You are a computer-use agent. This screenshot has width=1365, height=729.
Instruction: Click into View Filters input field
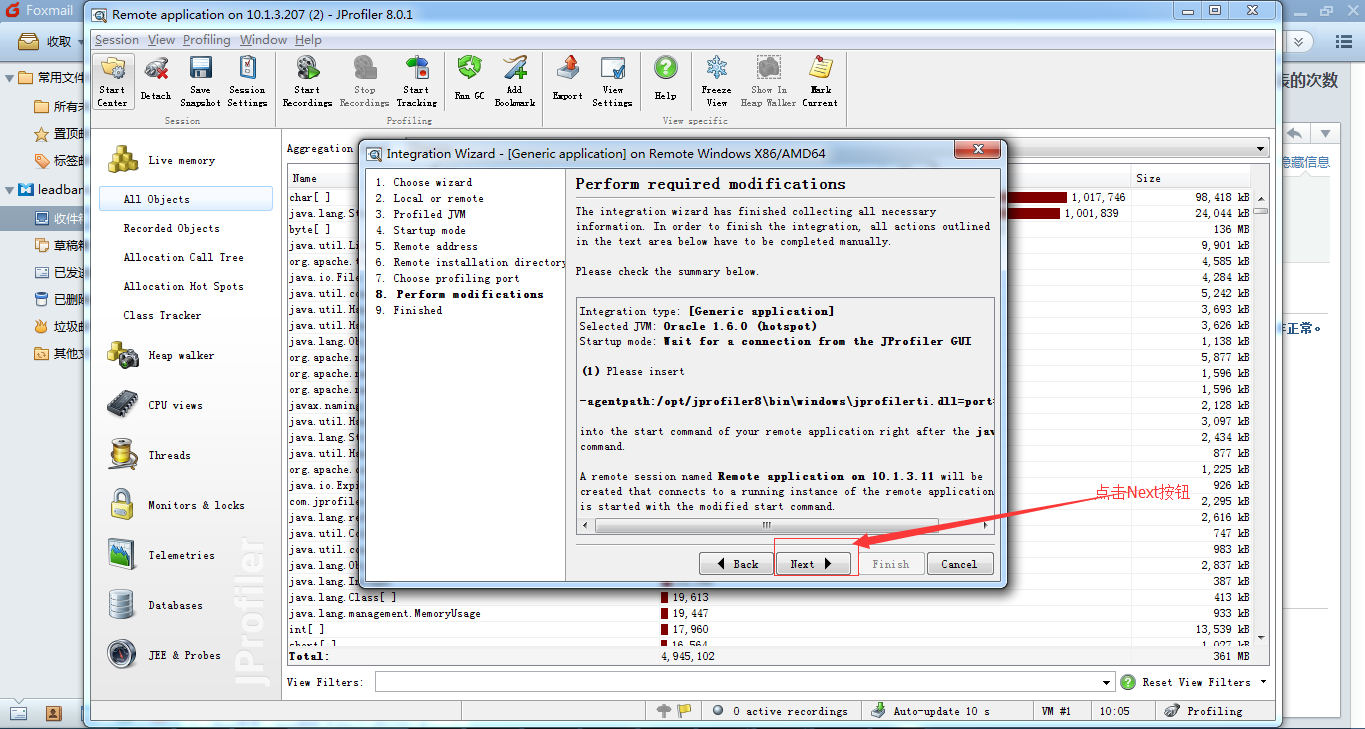pyautogui.click(x=738, y=682)
